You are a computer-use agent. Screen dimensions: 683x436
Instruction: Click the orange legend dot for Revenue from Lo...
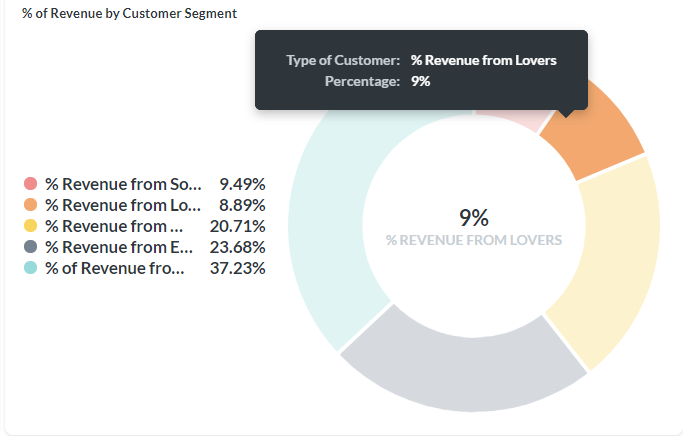click(30, 205)
